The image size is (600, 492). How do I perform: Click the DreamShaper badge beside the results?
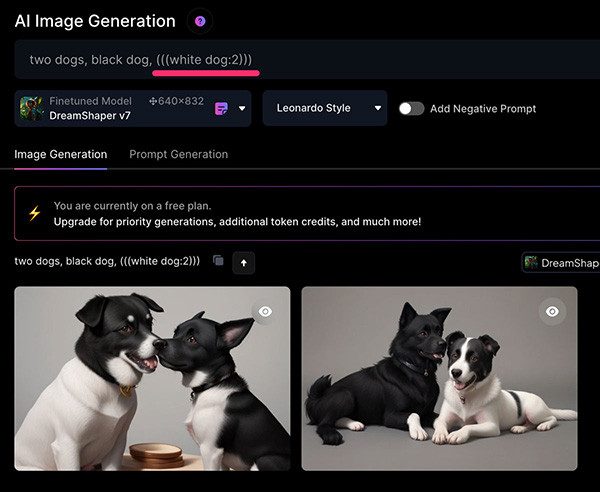coord(560,263)
